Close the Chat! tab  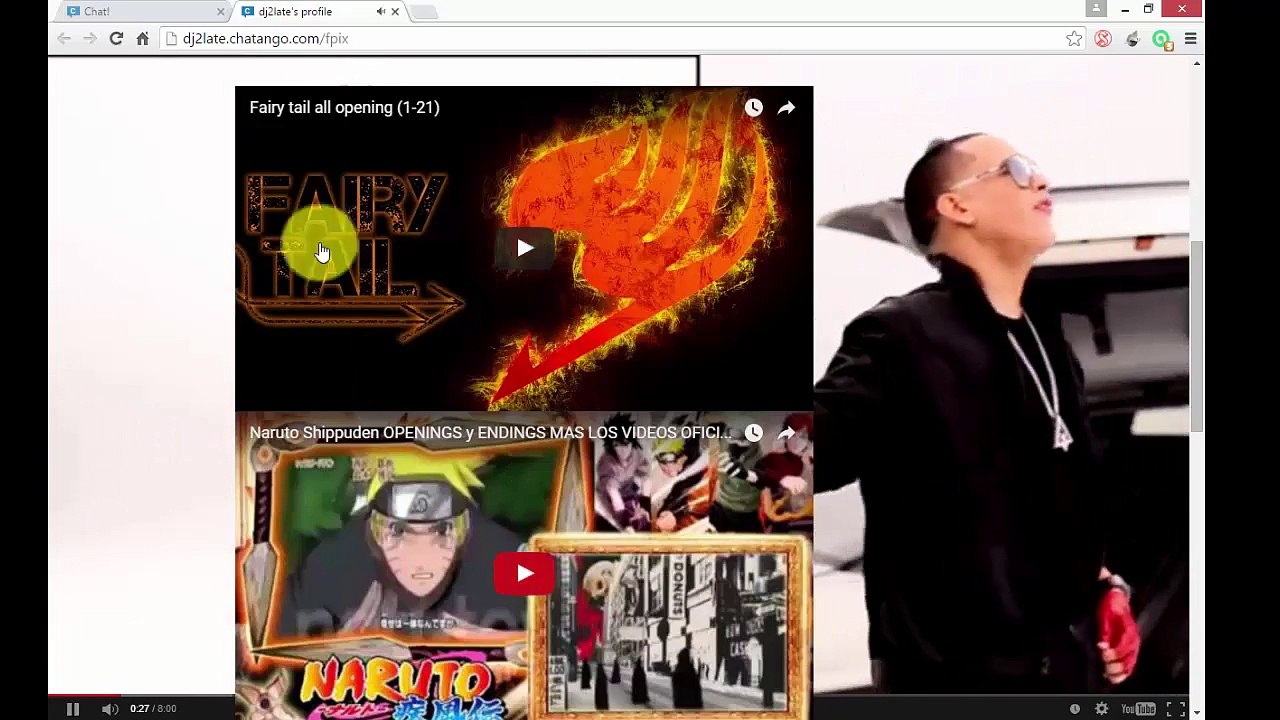pyautogui.click(x=221, y=11)
